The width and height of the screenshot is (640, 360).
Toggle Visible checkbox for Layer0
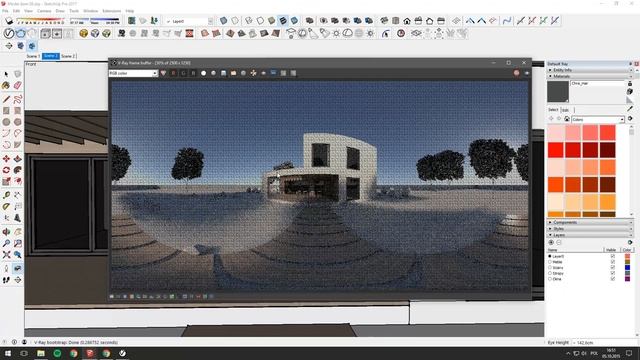click(613, 256)
